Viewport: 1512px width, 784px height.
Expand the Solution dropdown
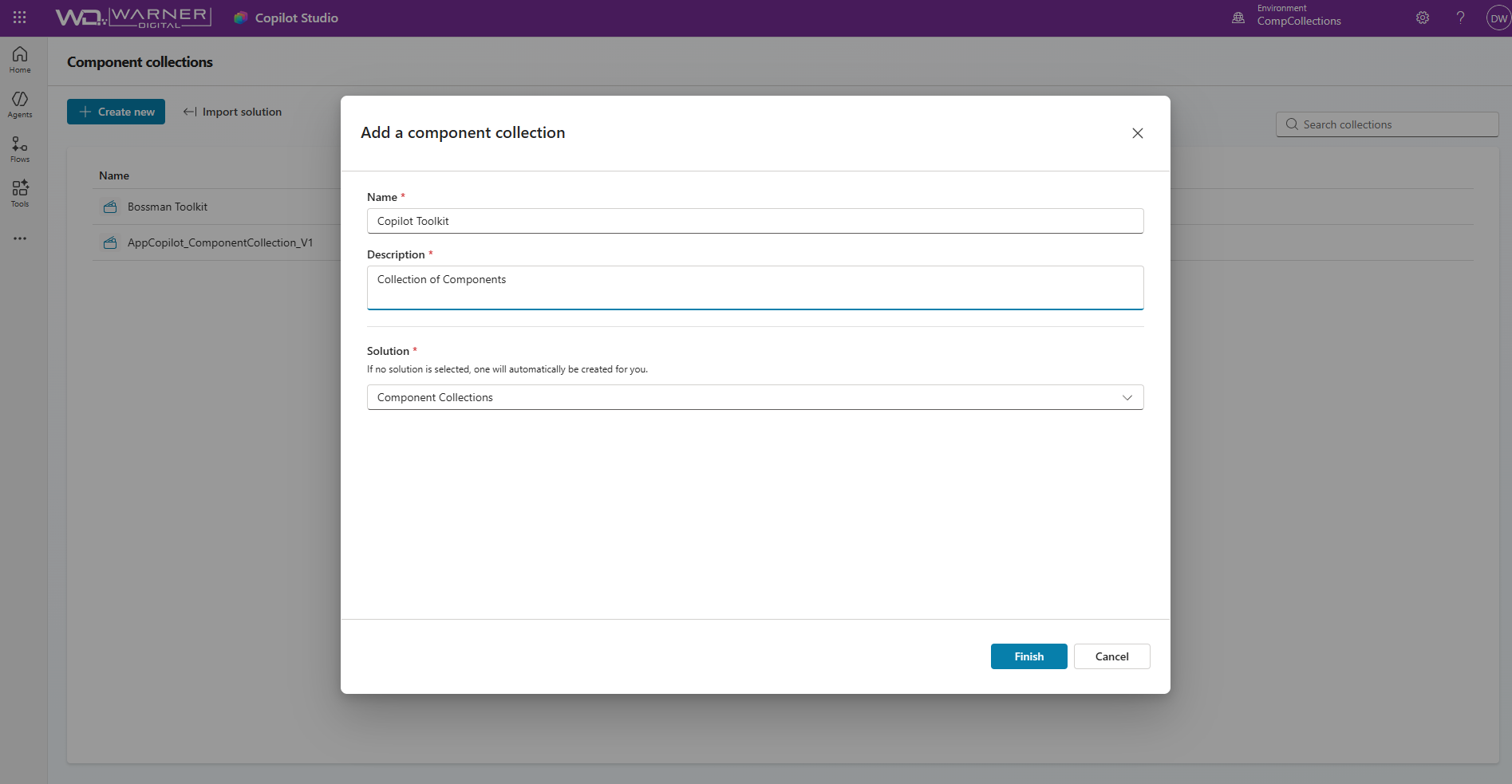(x=755, y=397)
